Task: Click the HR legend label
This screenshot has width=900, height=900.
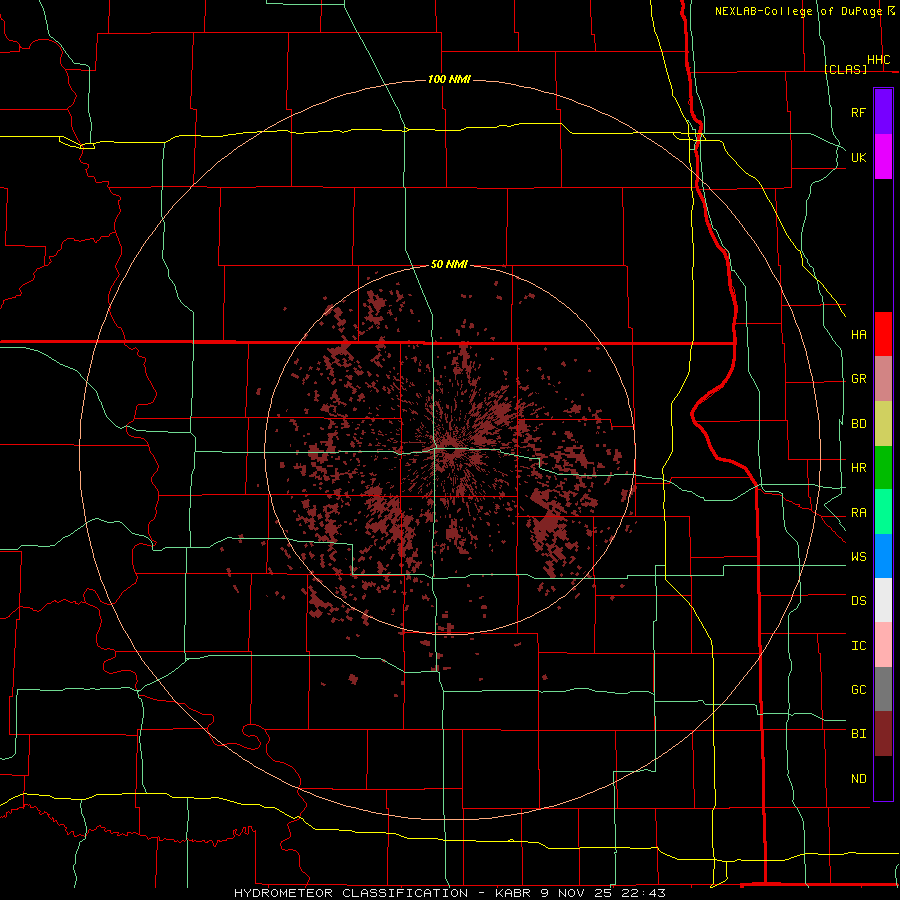Action: (858, 468)
